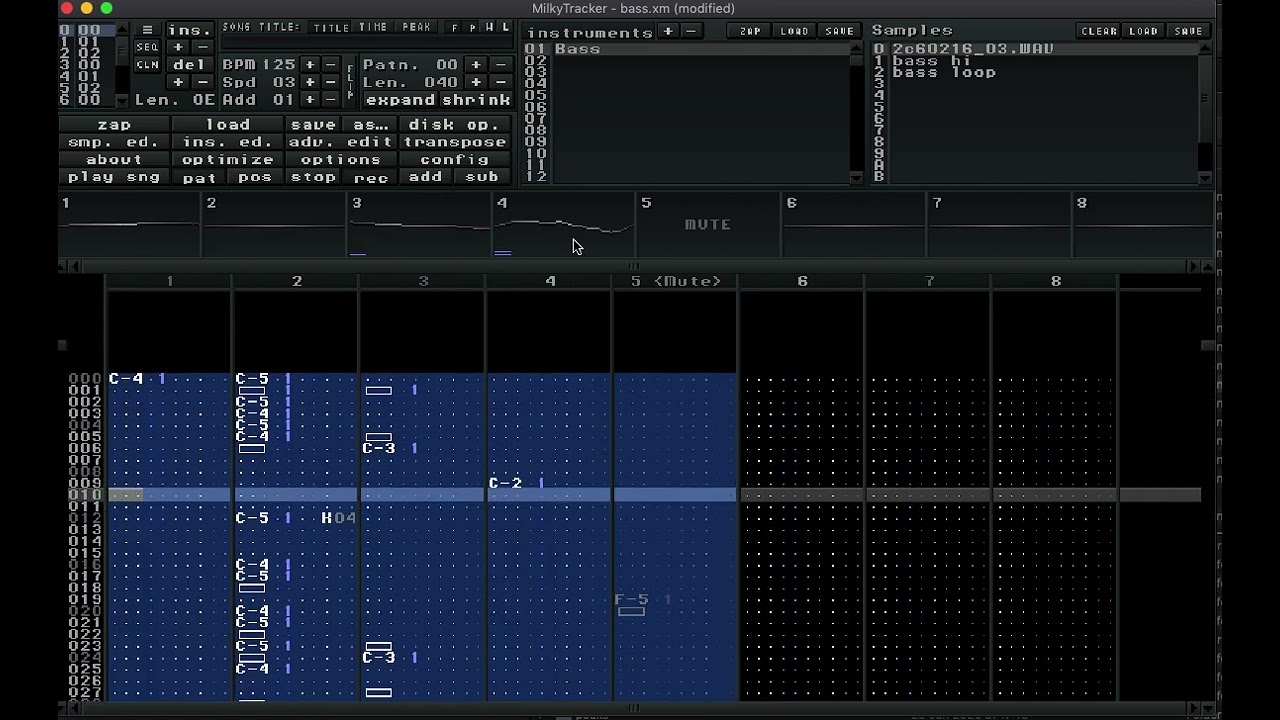This screenshot has width=1280, height=720.
Task: Play current pattern with pat
Action: [x=199, y=177]
